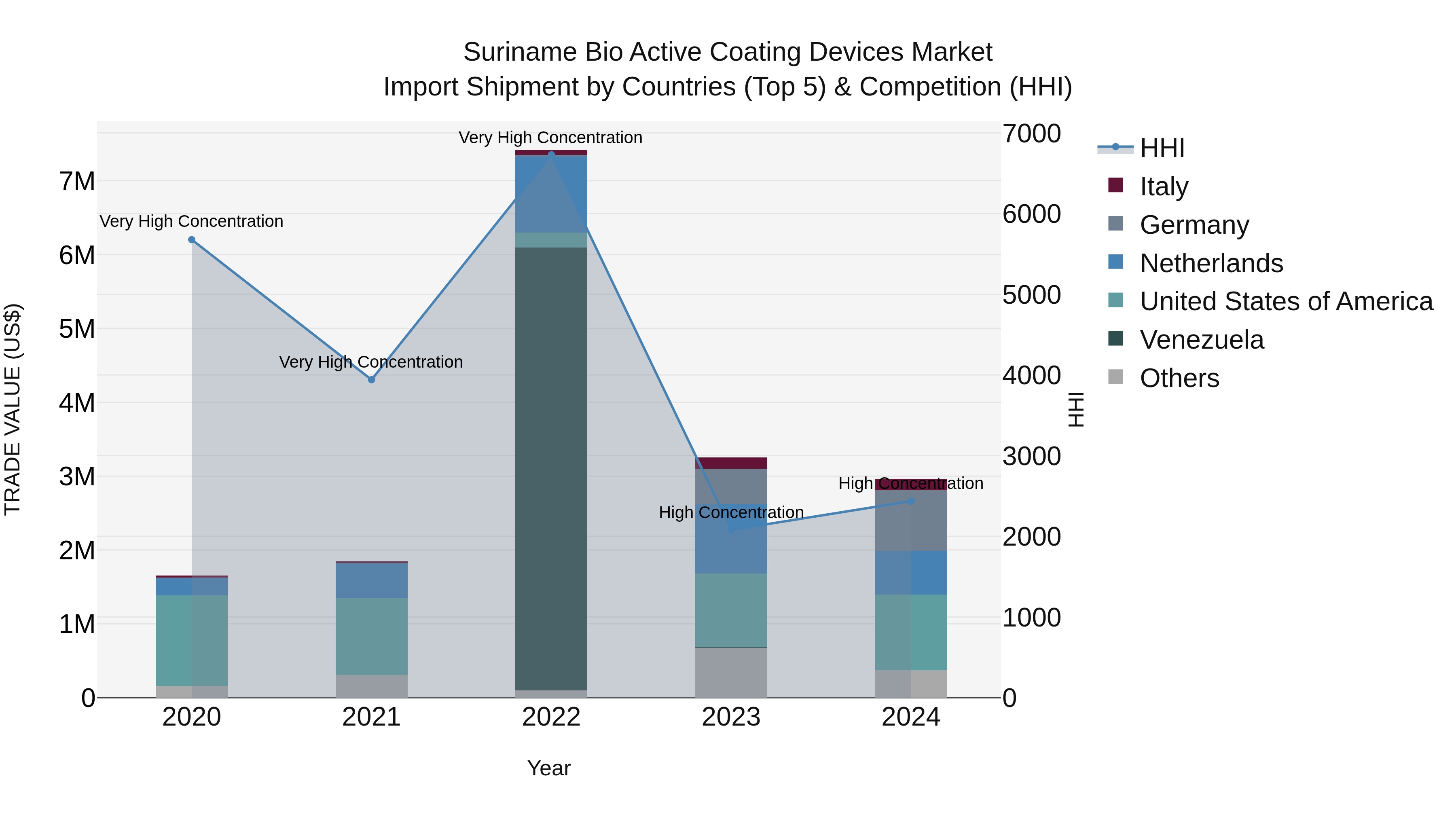Click the United States segment of 2021 bar

tap(371, 637)
